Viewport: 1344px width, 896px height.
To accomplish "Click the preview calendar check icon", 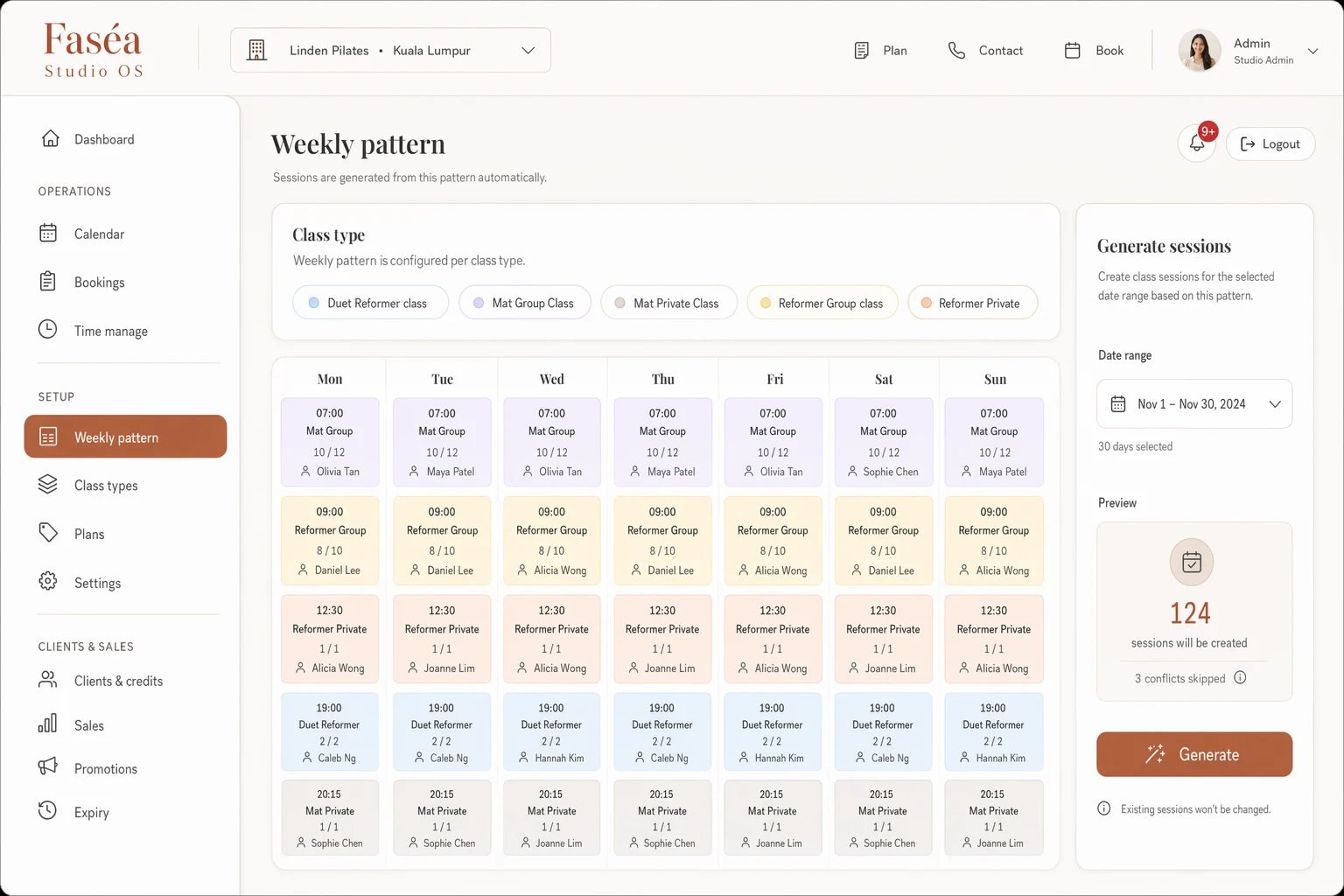I will pyautogui.click(x=1192, y=562).
